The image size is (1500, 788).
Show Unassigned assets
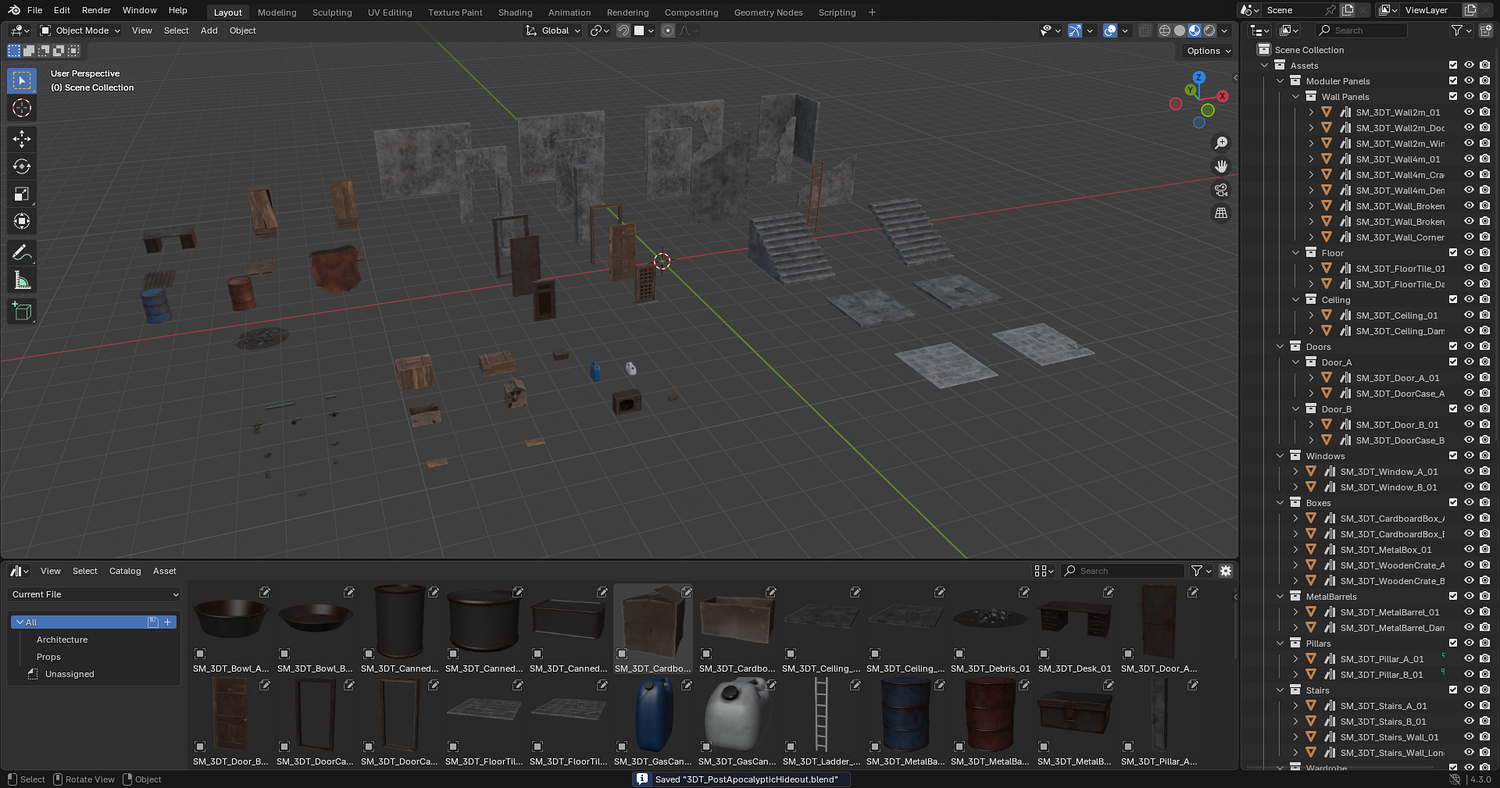pyautogui.click(x=70, y=674)
